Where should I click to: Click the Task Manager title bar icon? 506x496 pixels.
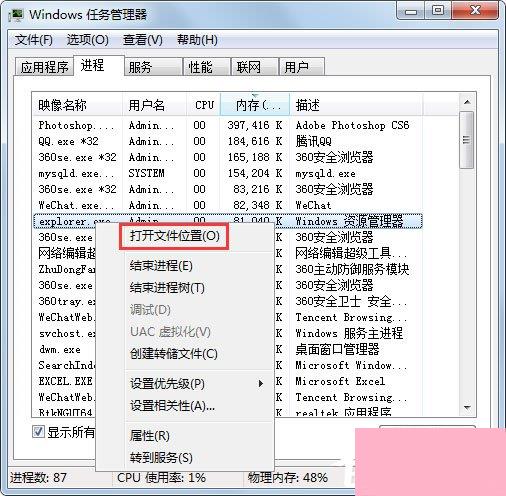[x=16, y=15]
